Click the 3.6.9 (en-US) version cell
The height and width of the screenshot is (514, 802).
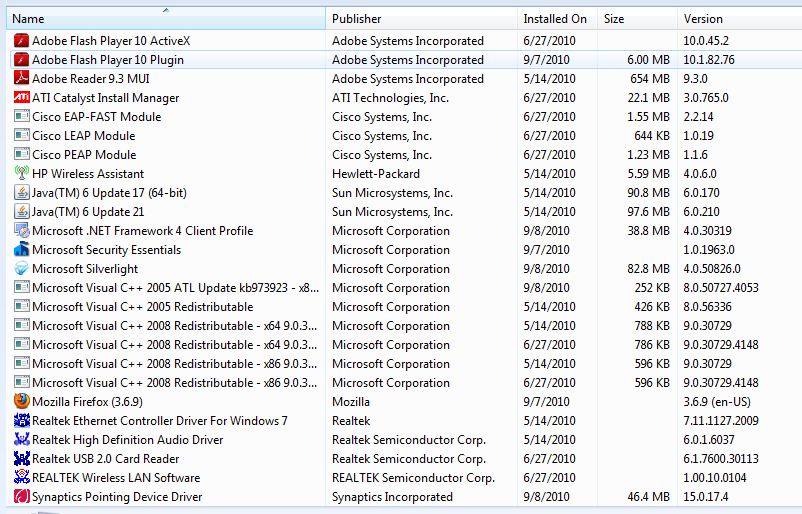coord(717,401)
